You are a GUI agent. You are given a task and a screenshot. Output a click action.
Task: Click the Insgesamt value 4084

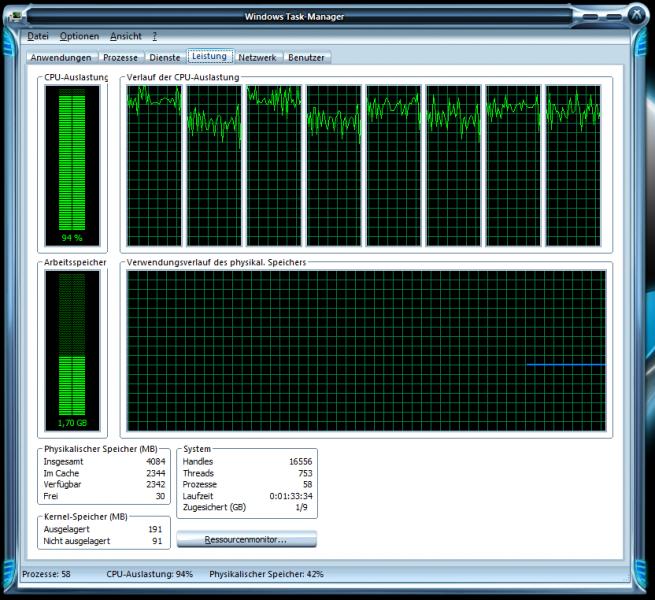point(156,462)
